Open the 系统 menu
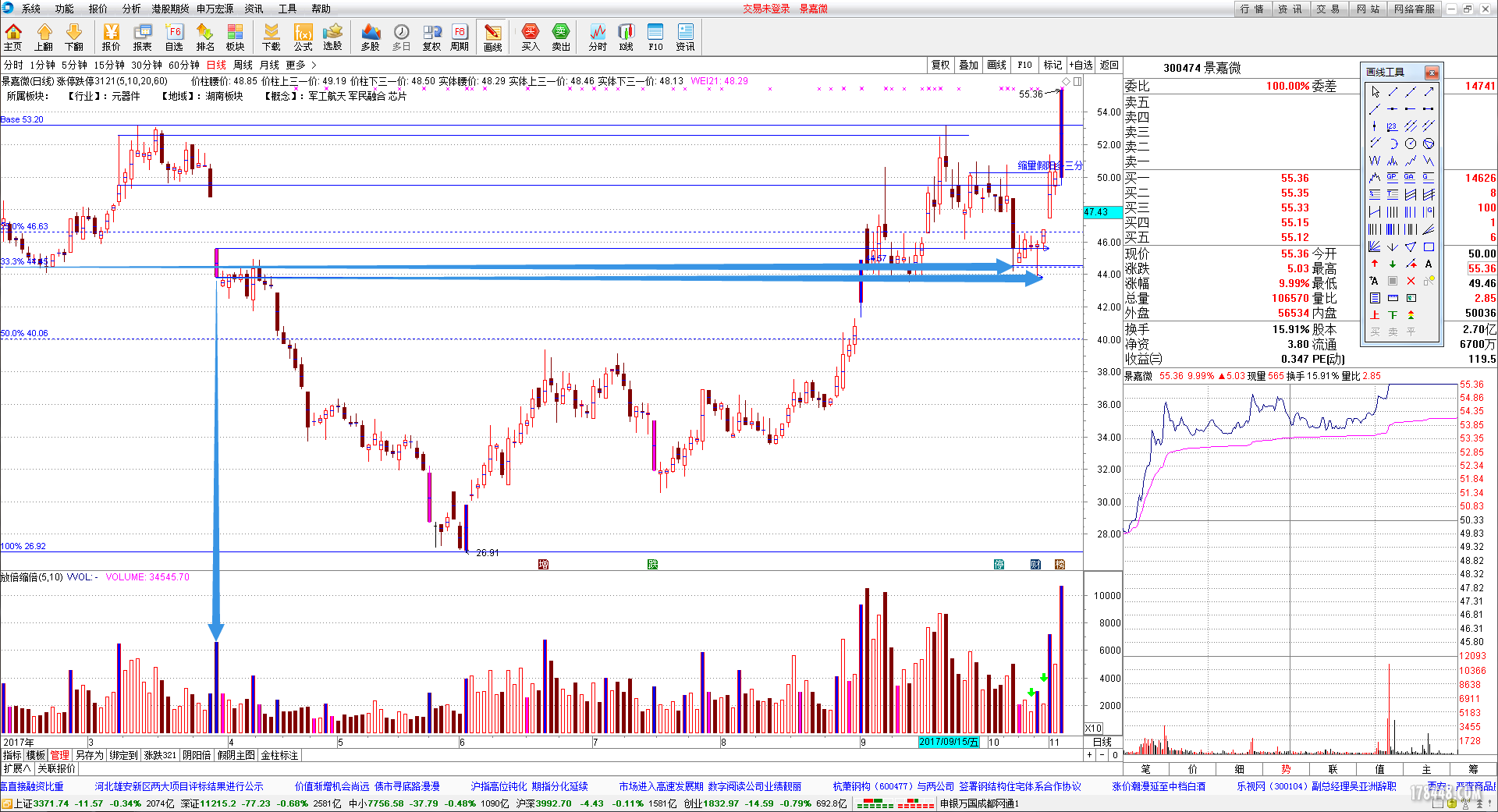Viewport: 1498px width, 812px height. click(31, 9)
